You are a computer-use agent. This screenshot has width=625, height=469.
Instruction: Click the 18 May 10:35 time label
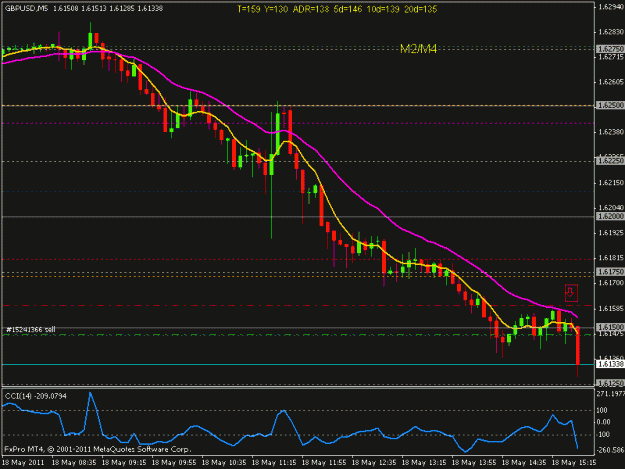[x=224, y=463]
